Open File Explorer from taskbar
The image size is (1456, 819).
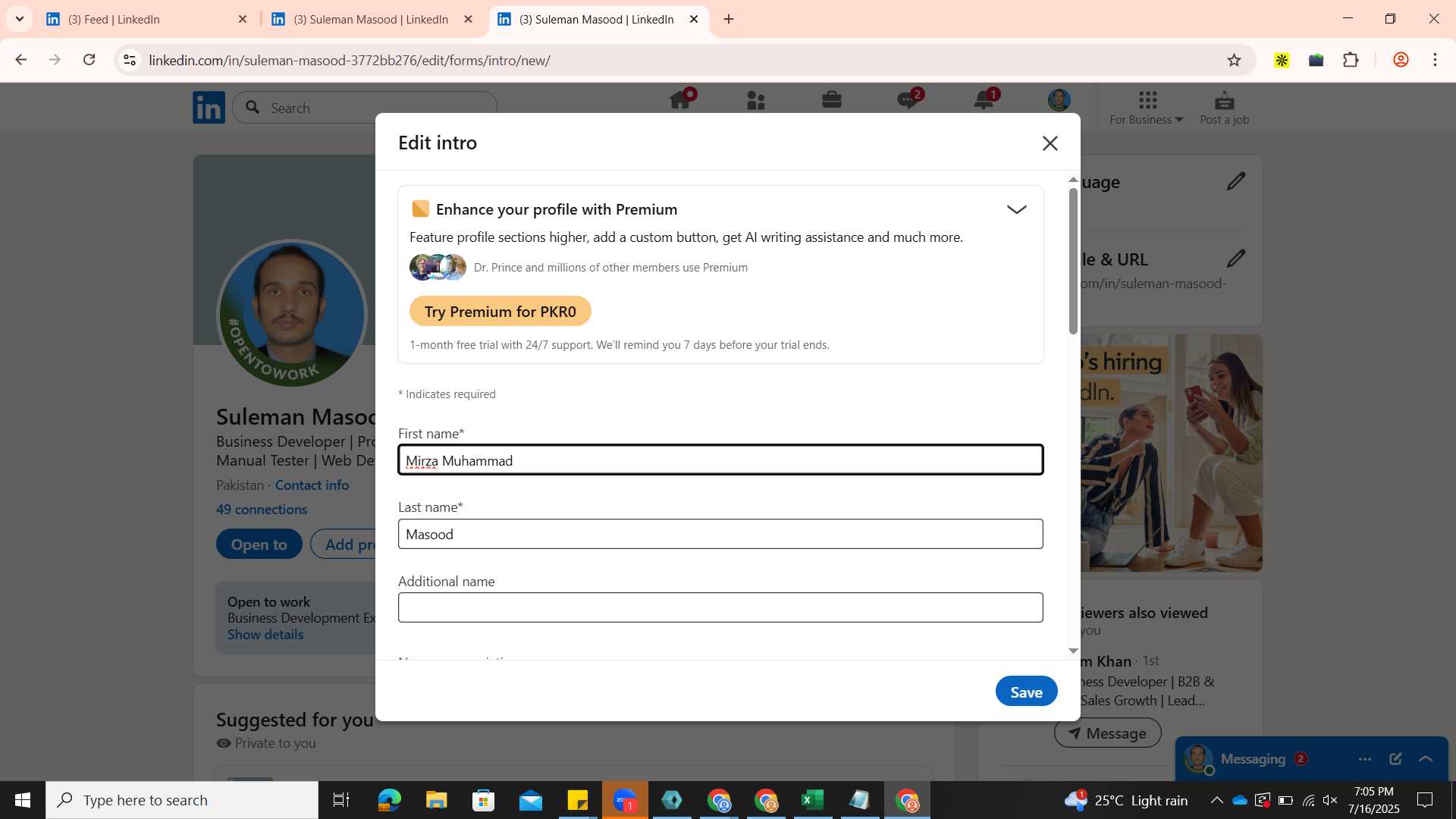click(436, 800)
